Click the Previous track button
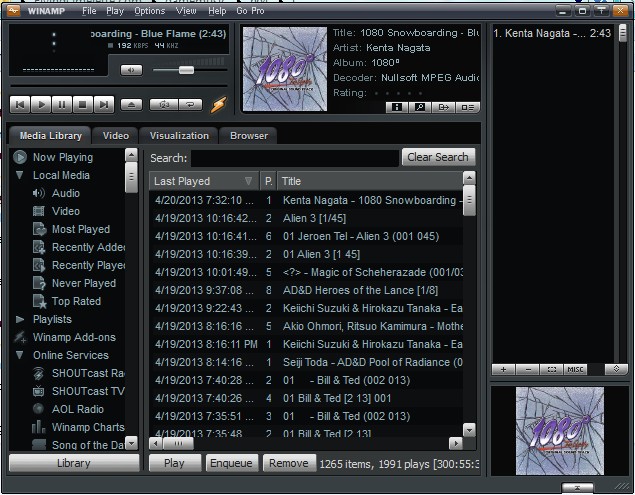 19,105
